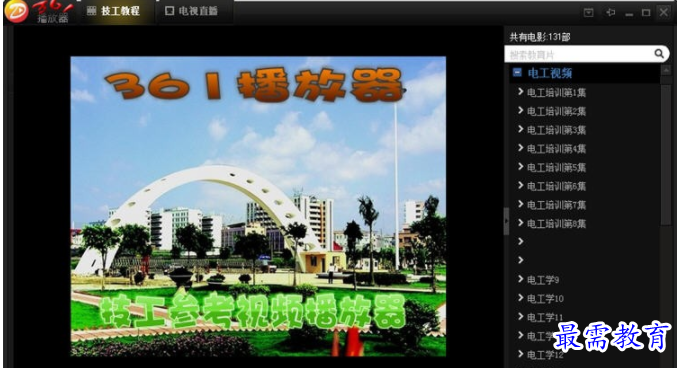This screenshot has width=677, height=368.
Task: Select the 电工视频 category title
Action: pos(550,73)
